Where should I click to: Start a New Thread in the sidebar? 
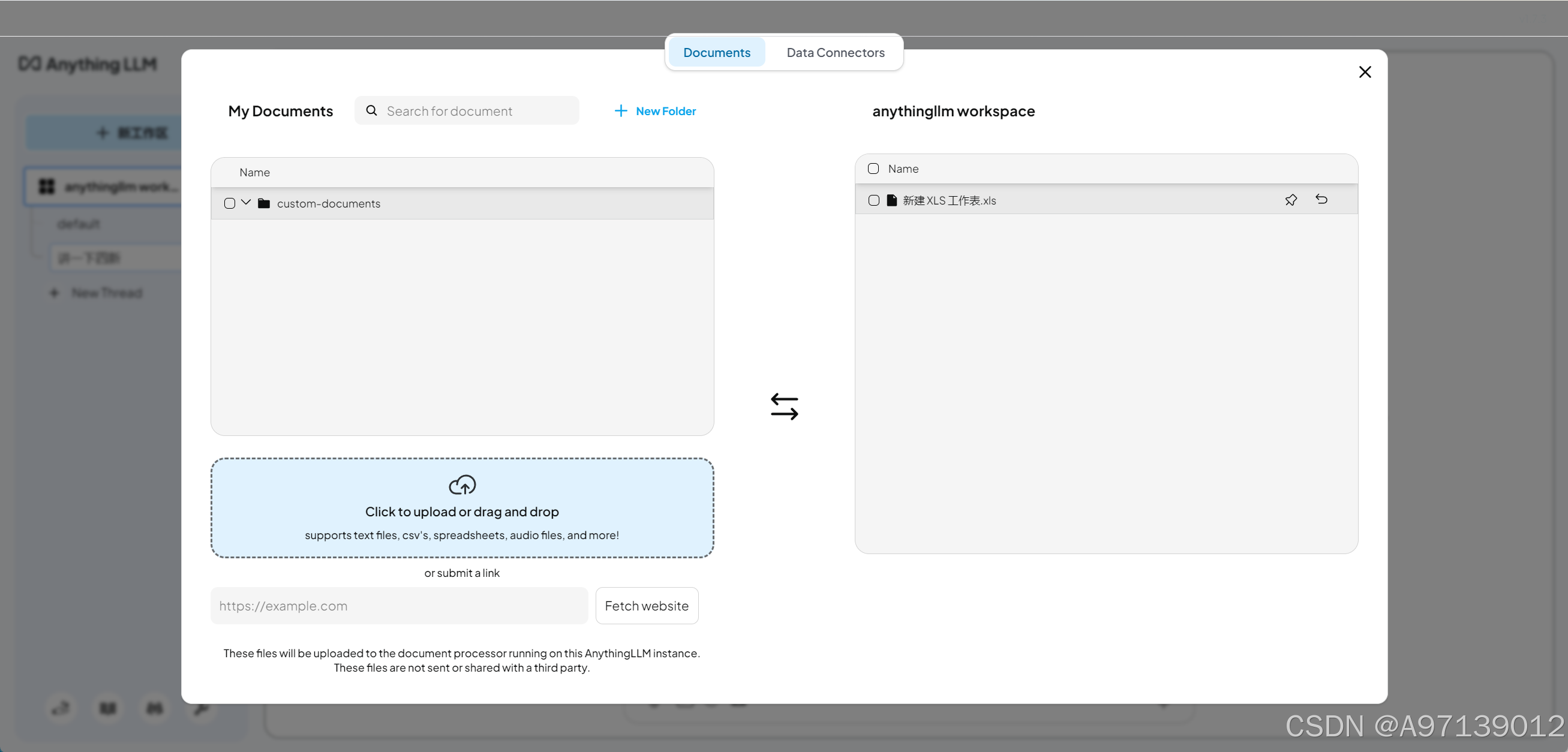(97, 293)
